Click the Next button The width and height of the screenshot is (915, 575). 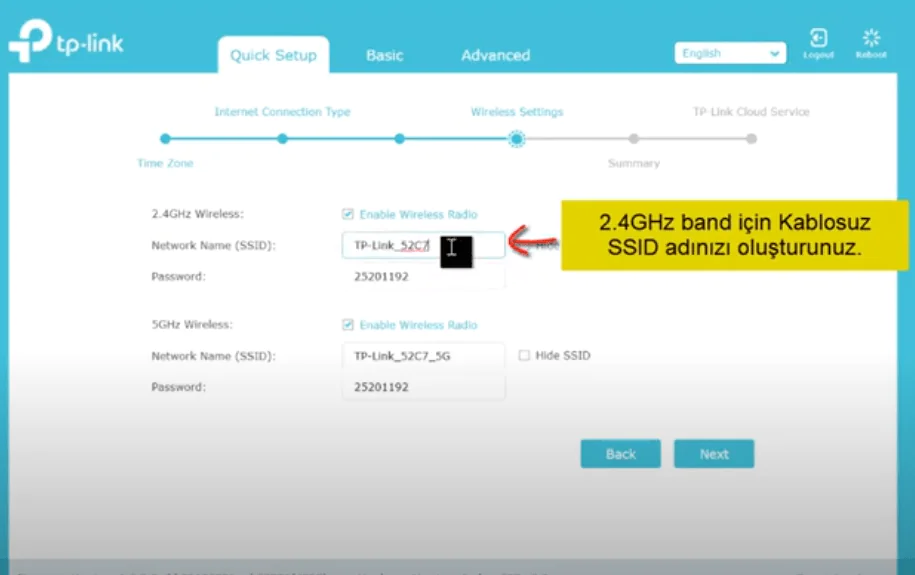point(714,454)
